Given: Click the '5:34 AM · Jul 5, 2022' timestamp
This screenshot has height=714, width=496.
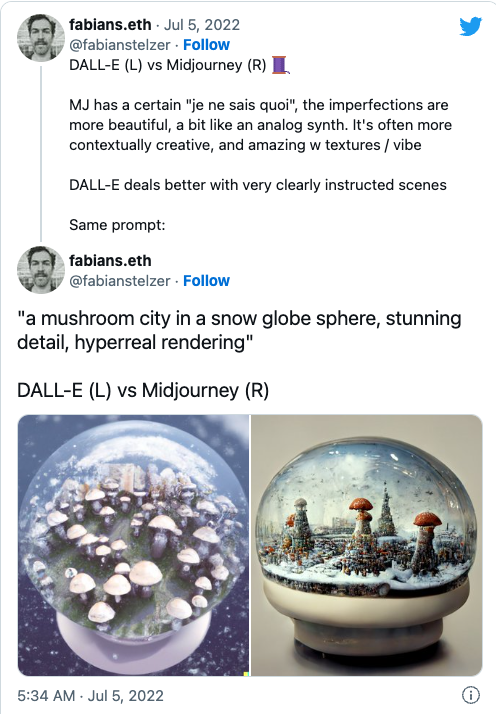Looking at the screenshot, I should 90,695.
